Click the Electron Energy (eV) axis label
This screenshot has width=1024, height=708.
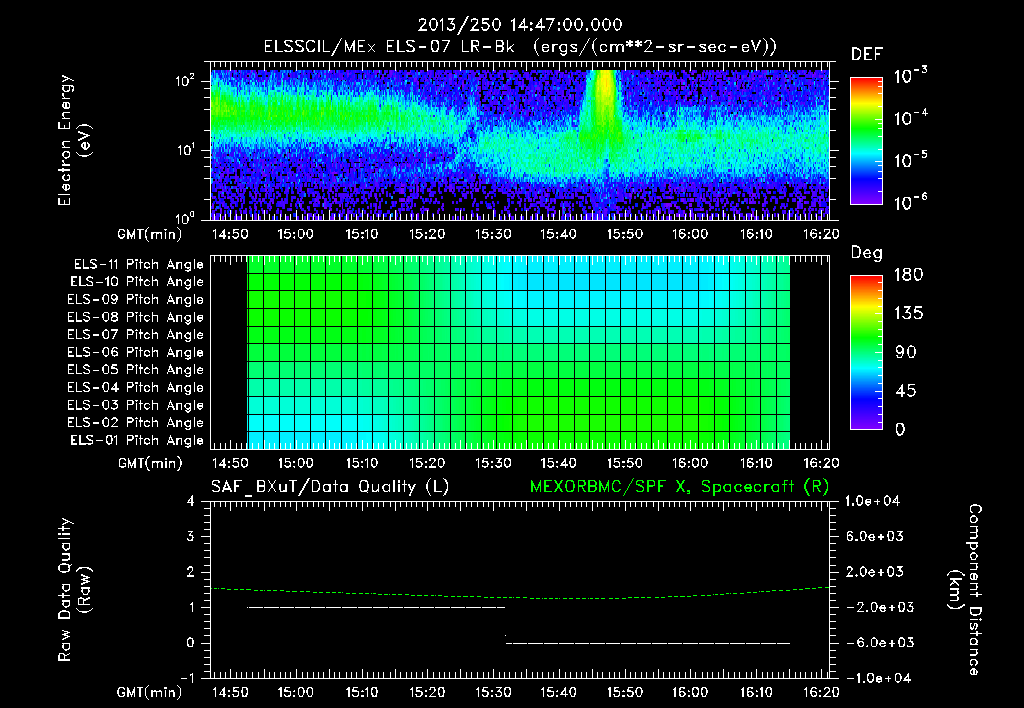[74, 140]
